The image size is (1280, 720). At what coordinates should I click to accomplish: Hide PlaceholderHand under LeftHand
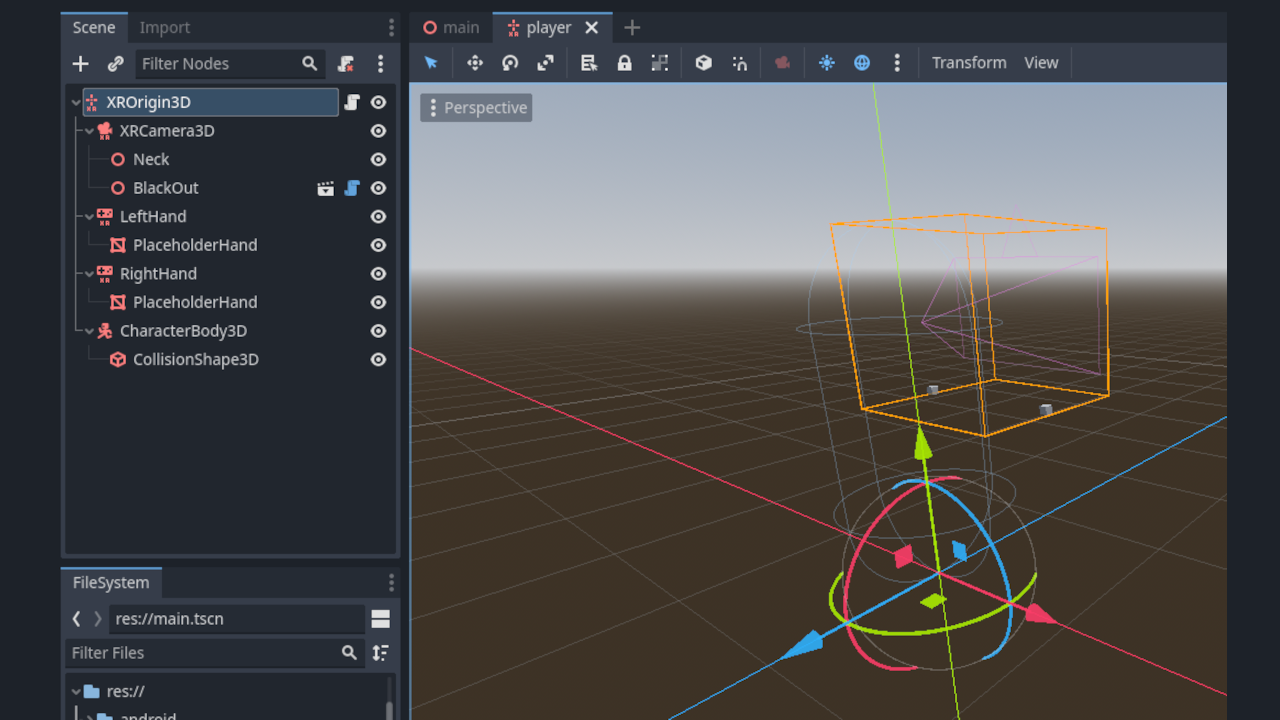point(378,245)
